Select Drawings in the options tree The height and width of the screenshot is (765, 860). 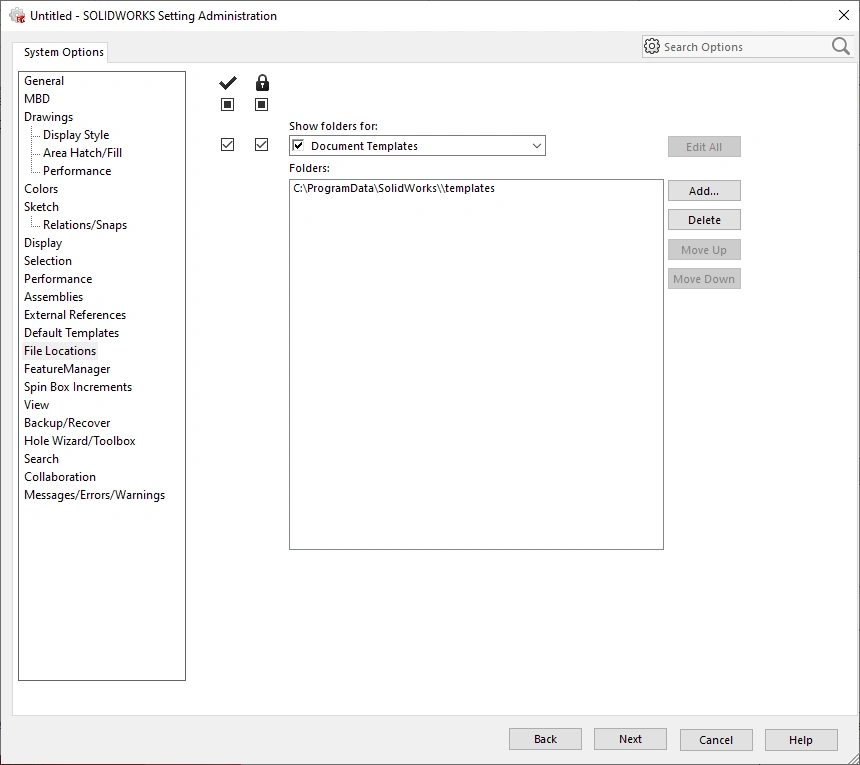(48, 117)
